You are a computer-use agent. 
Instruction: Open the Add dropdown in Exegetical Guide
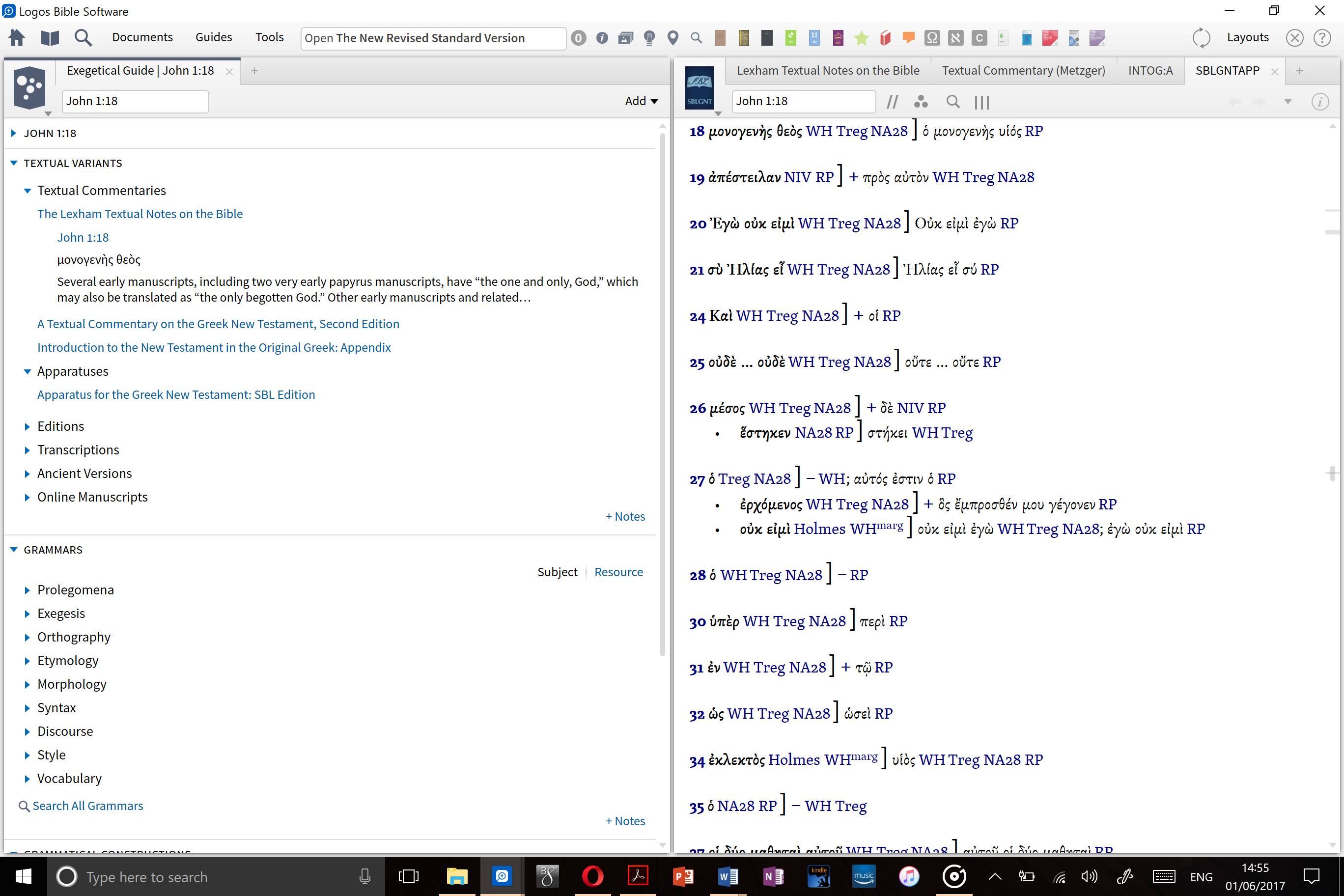(x=641, y=101)
